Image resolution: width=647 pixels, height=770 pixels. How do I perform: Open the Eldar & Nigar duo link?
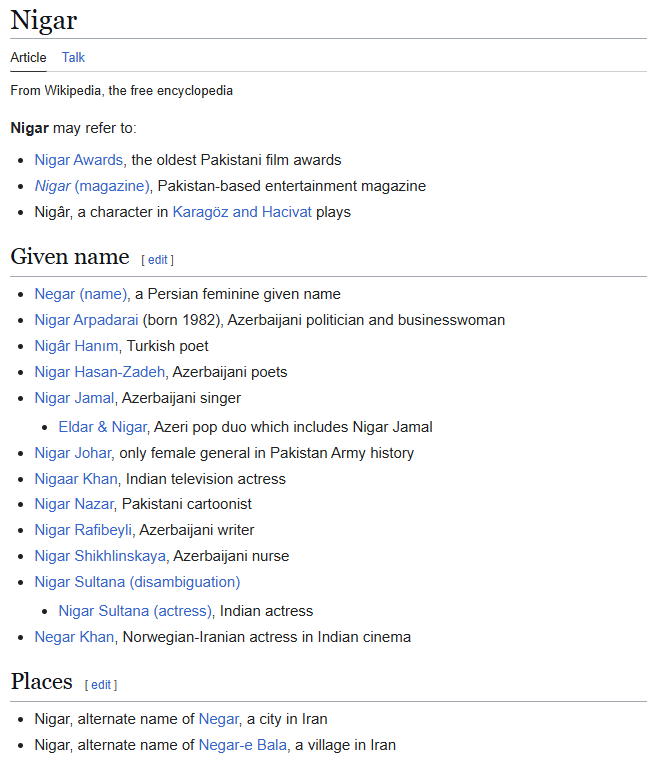pos(103,427)
